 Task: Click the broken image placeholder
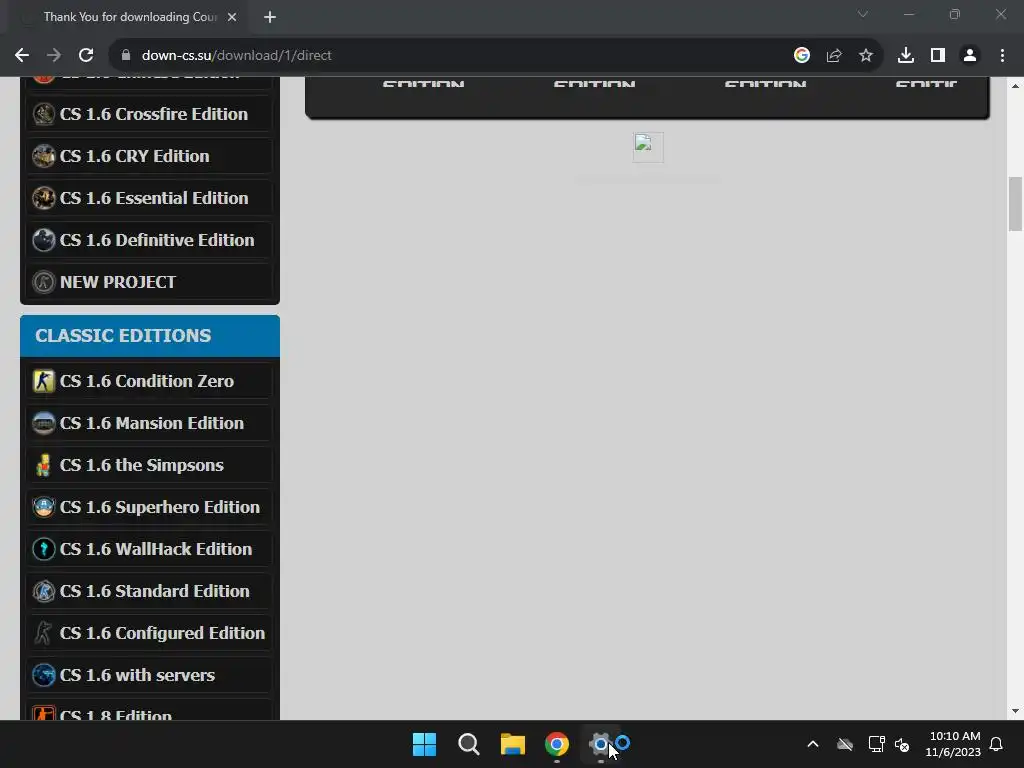click(648, 147)
